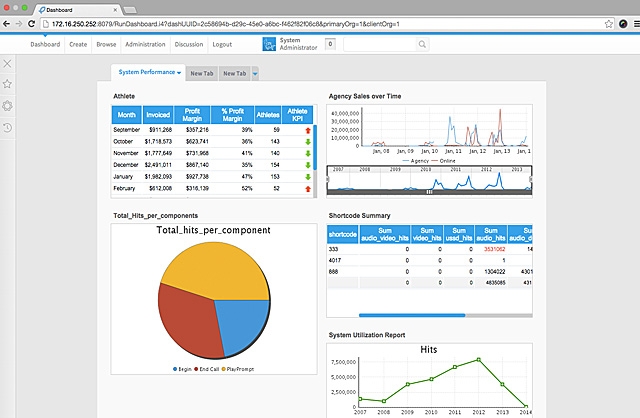Image resolution: width=640 pixels, height=418 pixels.
Task: Open the Administration menu
Action: tap(146, 44)
